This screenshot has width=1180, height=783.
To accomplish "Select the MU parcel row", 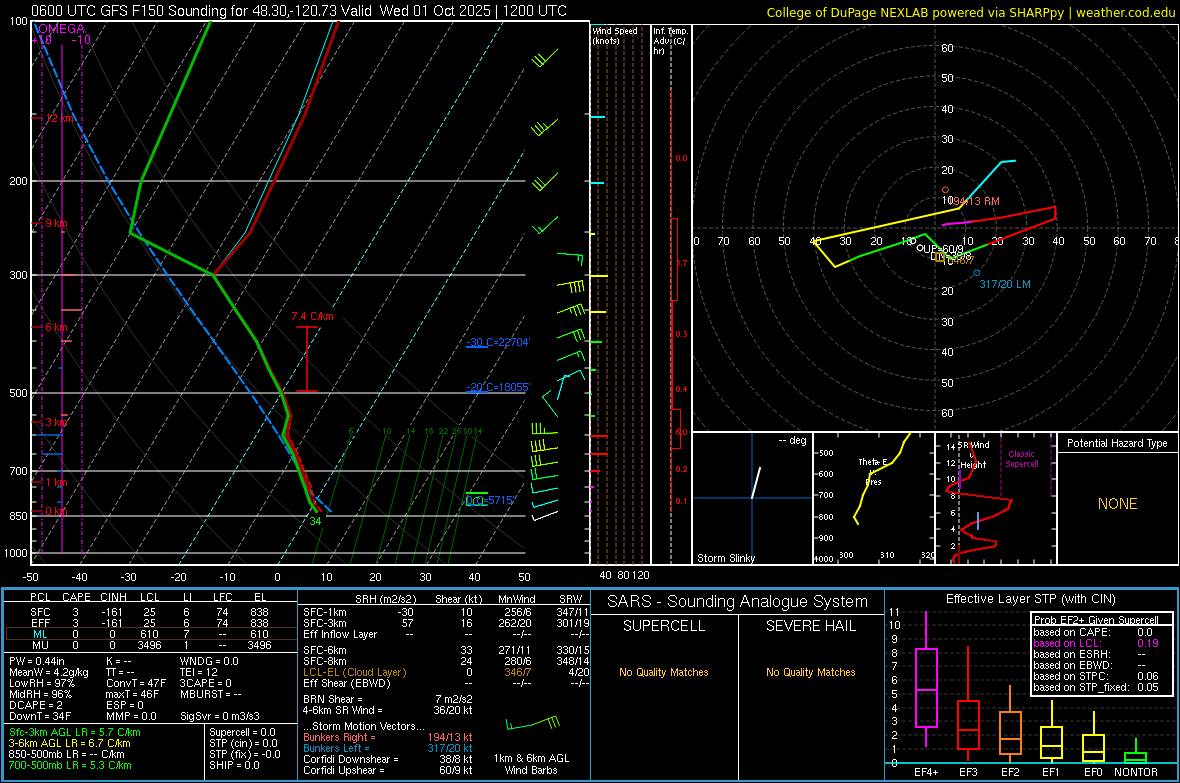I will pos(151,644).
